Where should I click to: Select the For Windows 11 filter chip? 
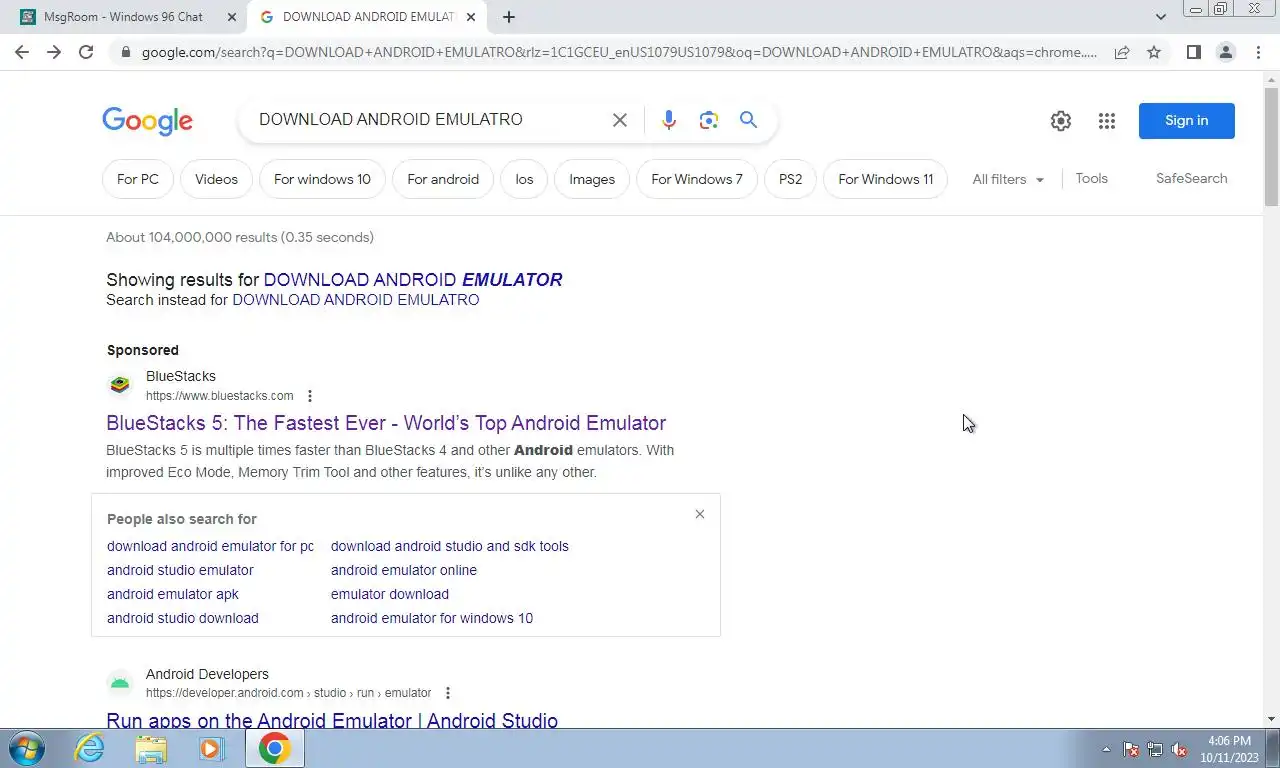(885, 179)
